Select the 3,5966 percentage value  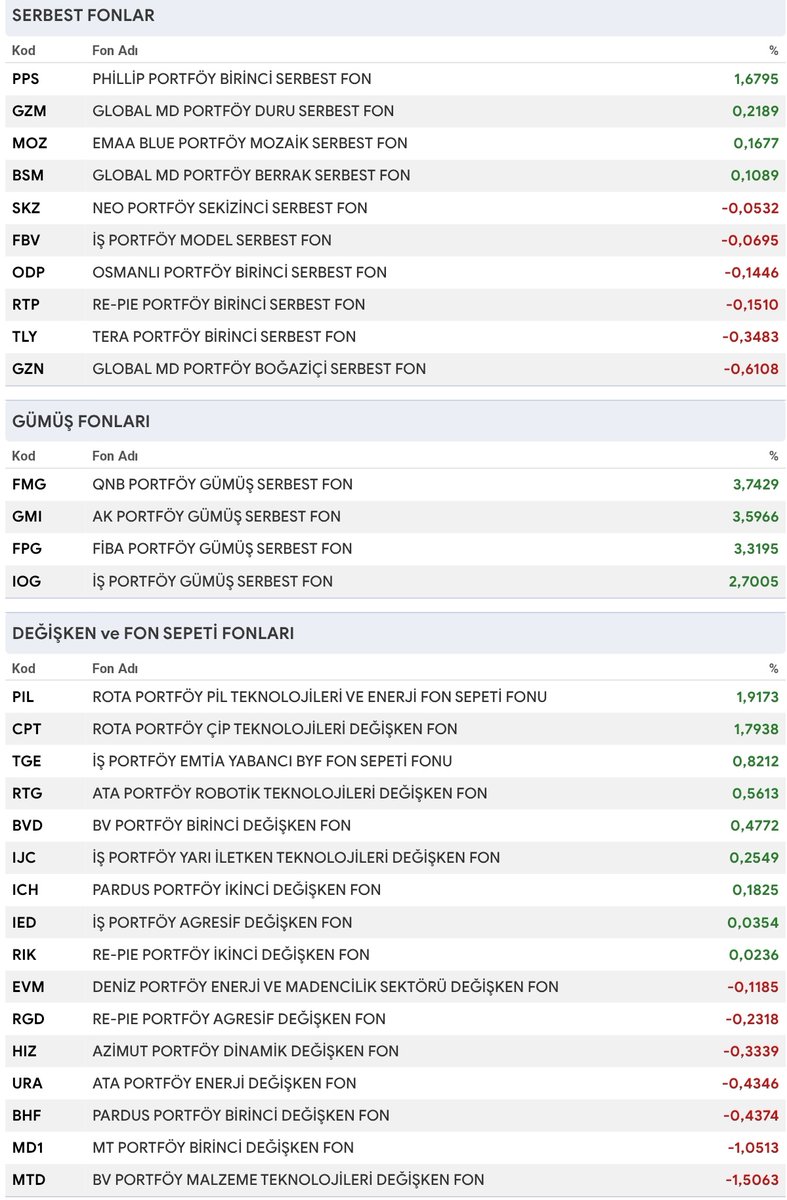[756, 516]
